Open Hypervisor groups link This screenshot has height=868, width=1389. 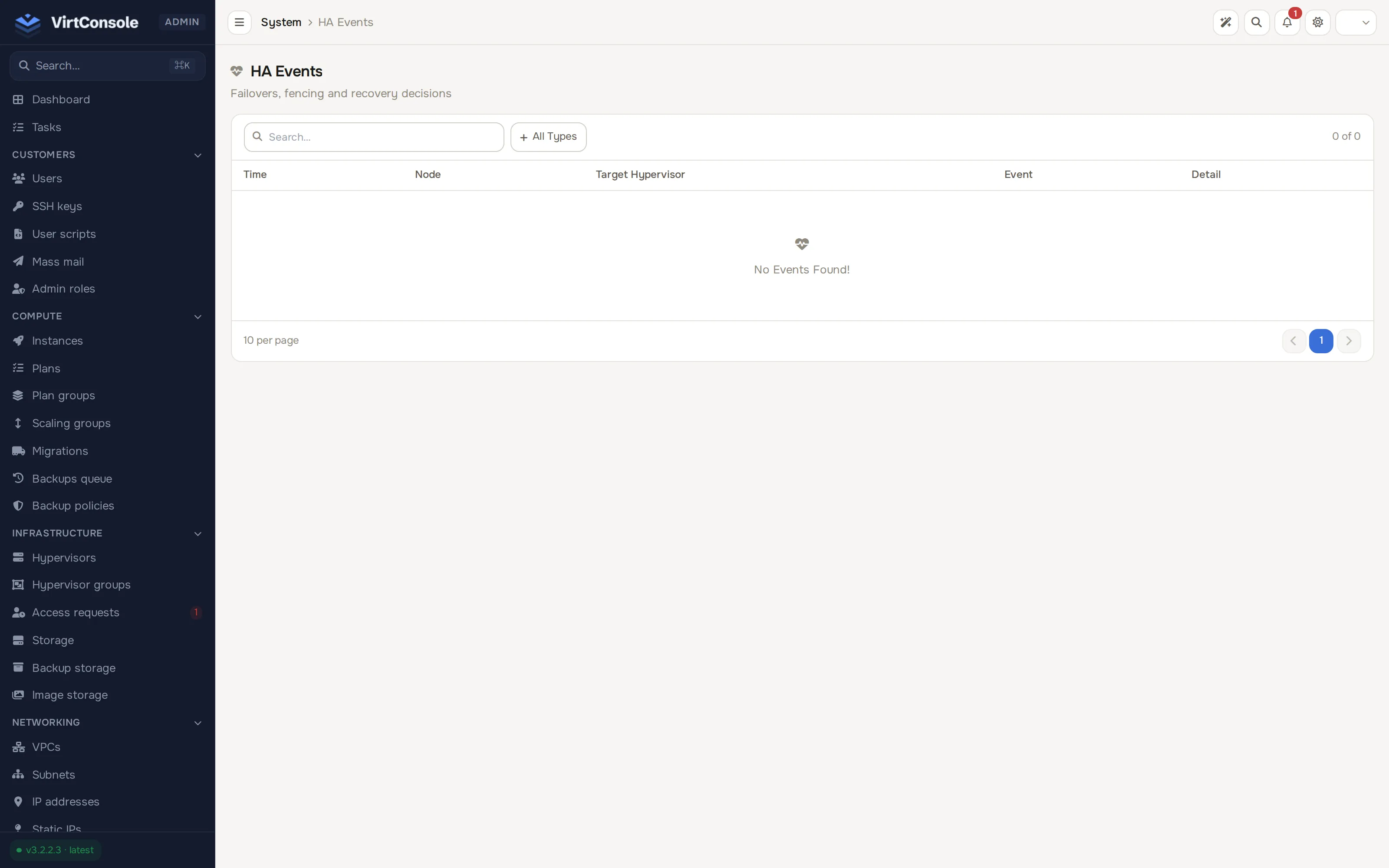[107, 585]
